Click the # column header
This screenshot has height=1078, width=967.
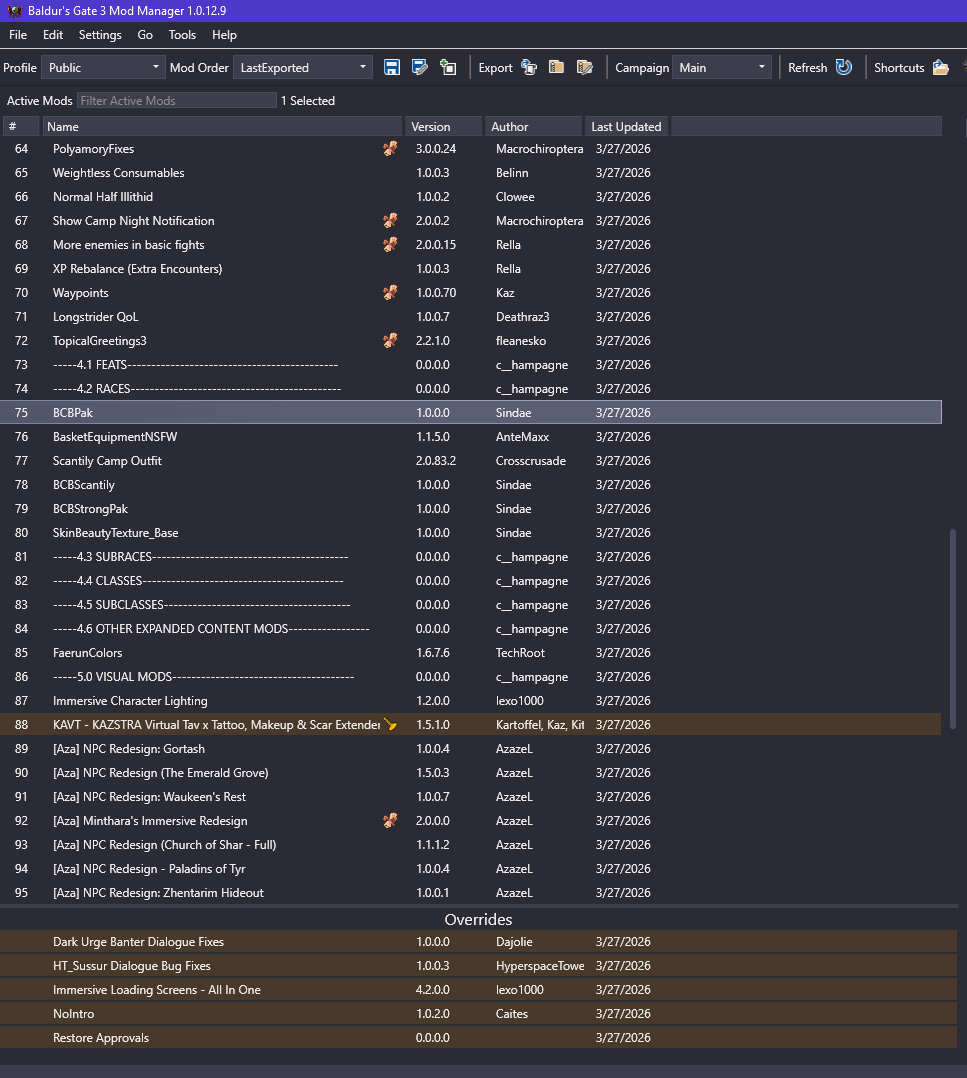click(x=21, y=126)
